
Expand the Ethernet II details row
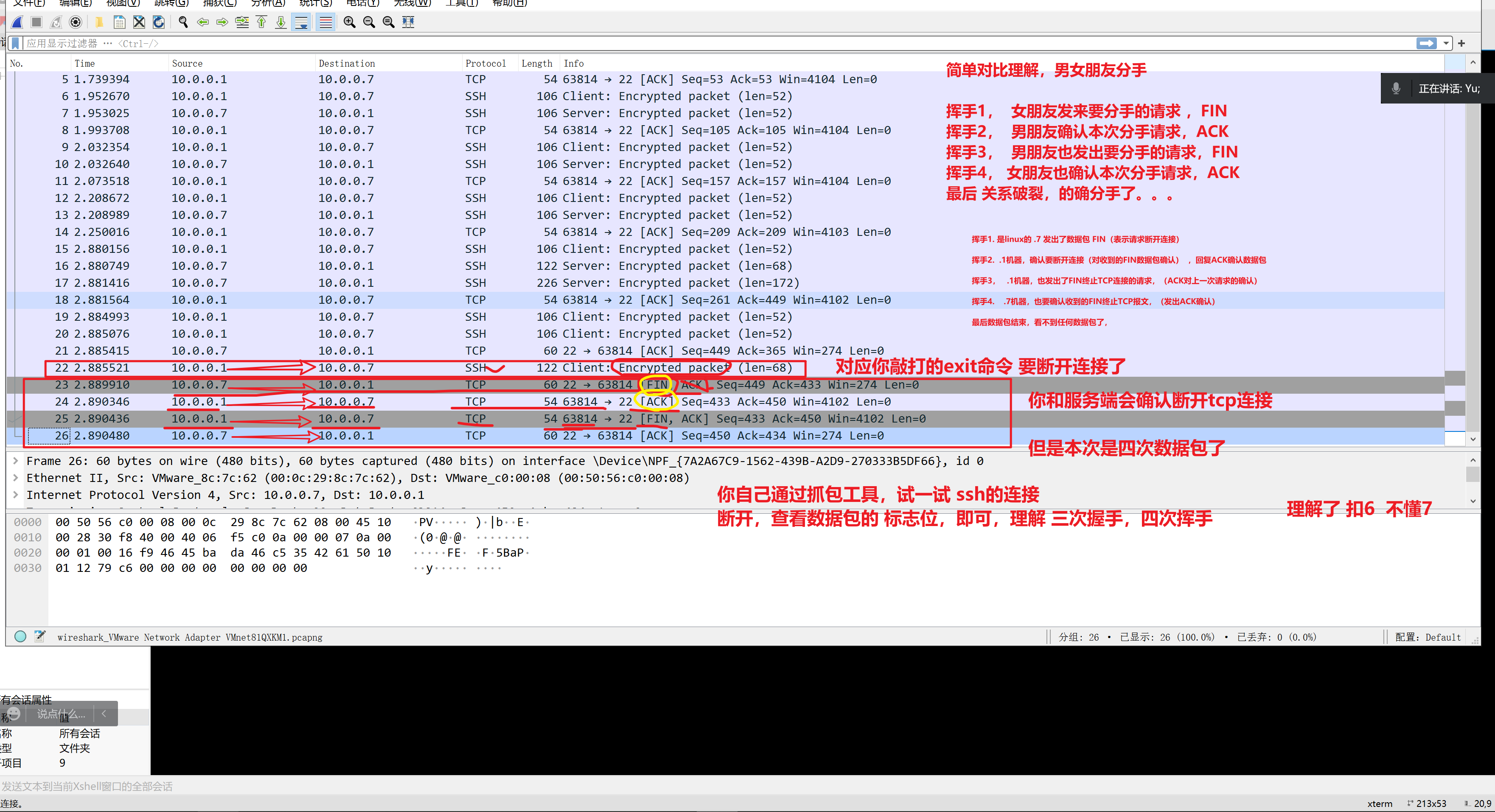pyautogui.click(x=16, y=478)
